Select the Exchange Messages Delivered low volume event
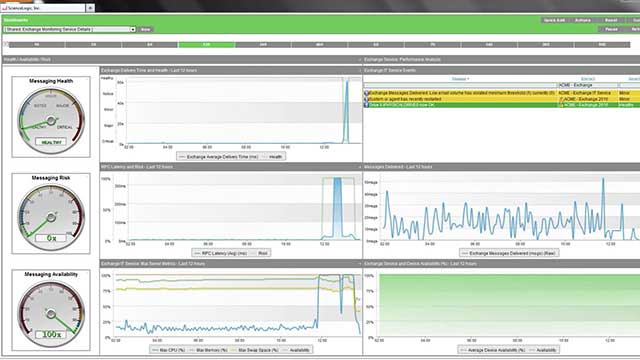640x360 pixels. [462, 93]
